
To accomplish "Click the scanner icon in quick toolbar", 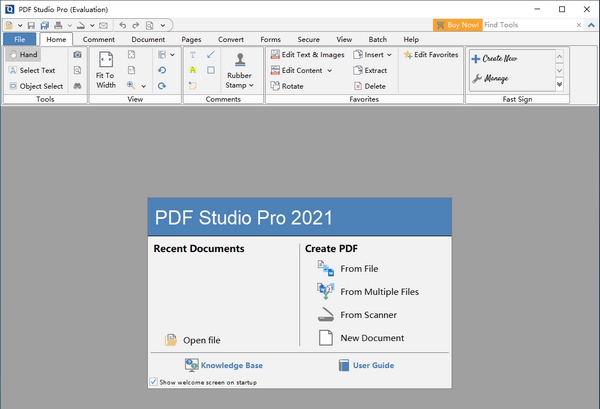I will 80,25.
